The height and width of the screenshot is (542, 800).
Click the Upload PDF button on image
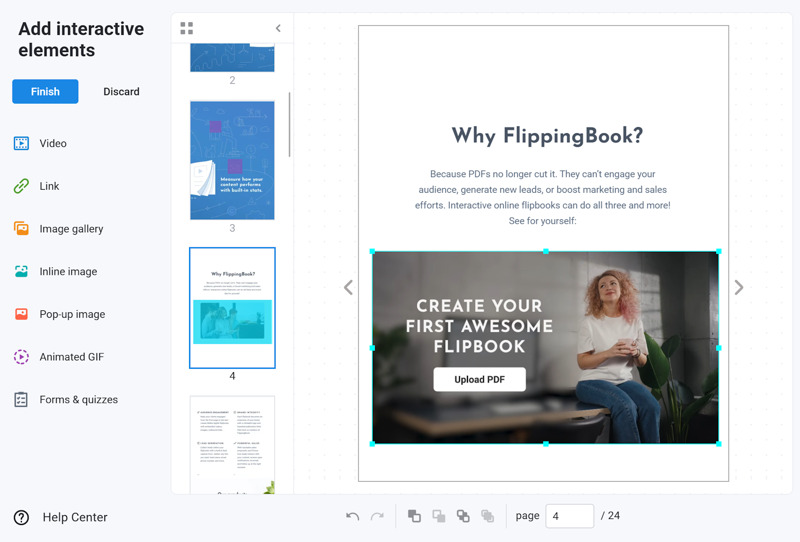pyautogui.click(x=480, y=380)
